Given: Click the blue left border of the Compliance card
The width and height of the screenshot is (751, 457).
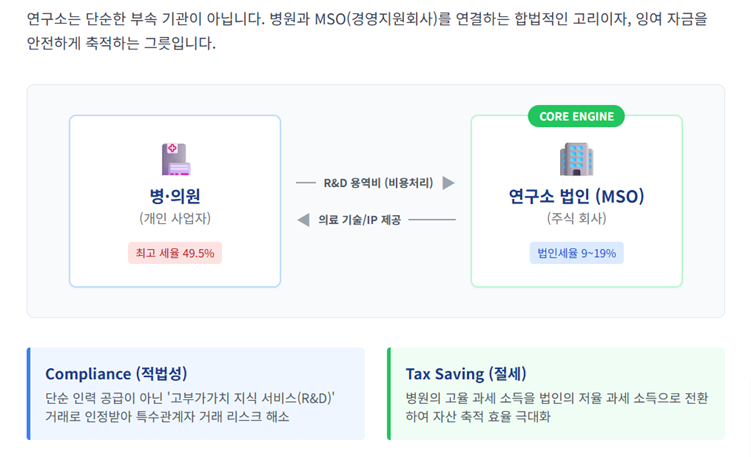Looking at the screenshot, I should pyautogui.click(x=29, y=394).
